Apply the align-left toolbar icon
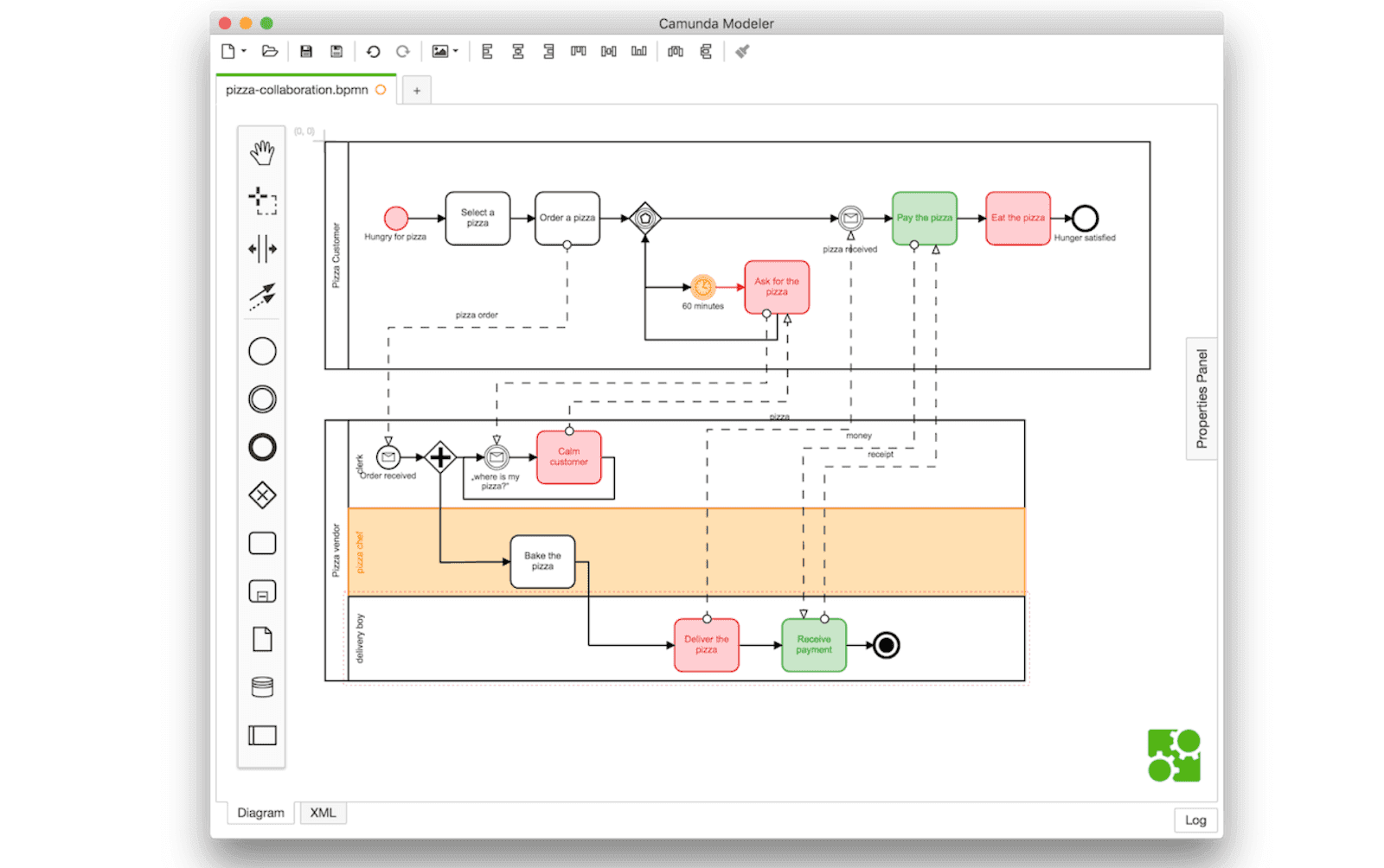The height and width of the screenshot is (868, 1384). pyautogui.click(x=486, y=52)
